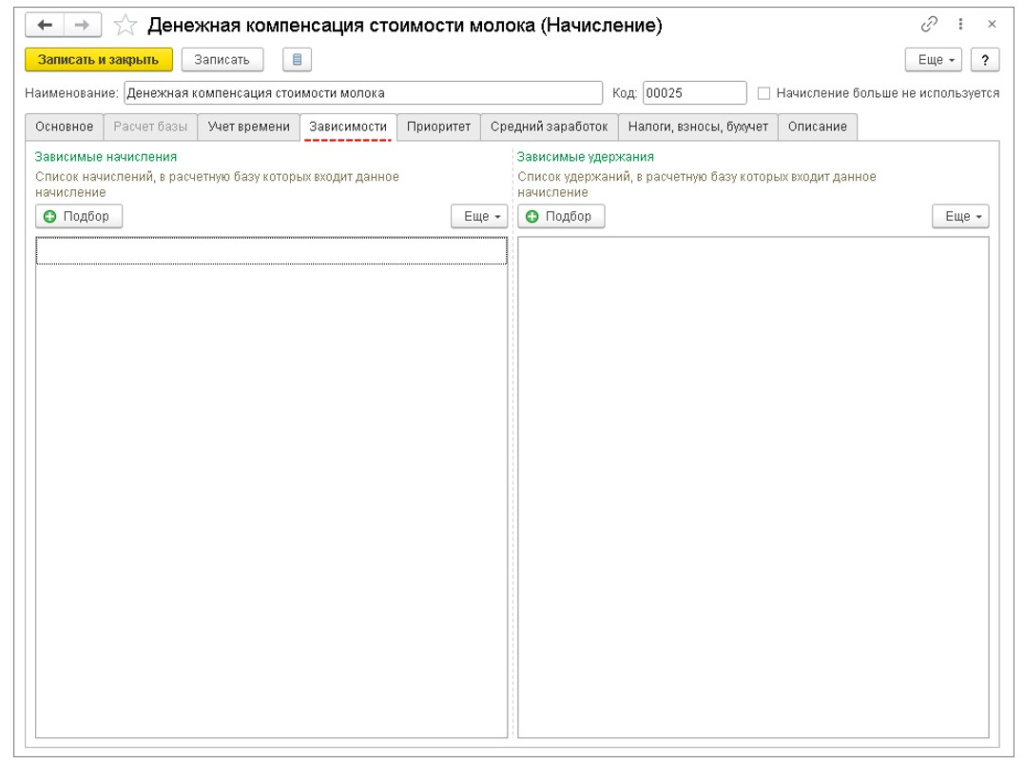The width and height of the screenshot is (1024, 763).
Task: Show the 'Описание' tab
Action: tap(817, 127)
